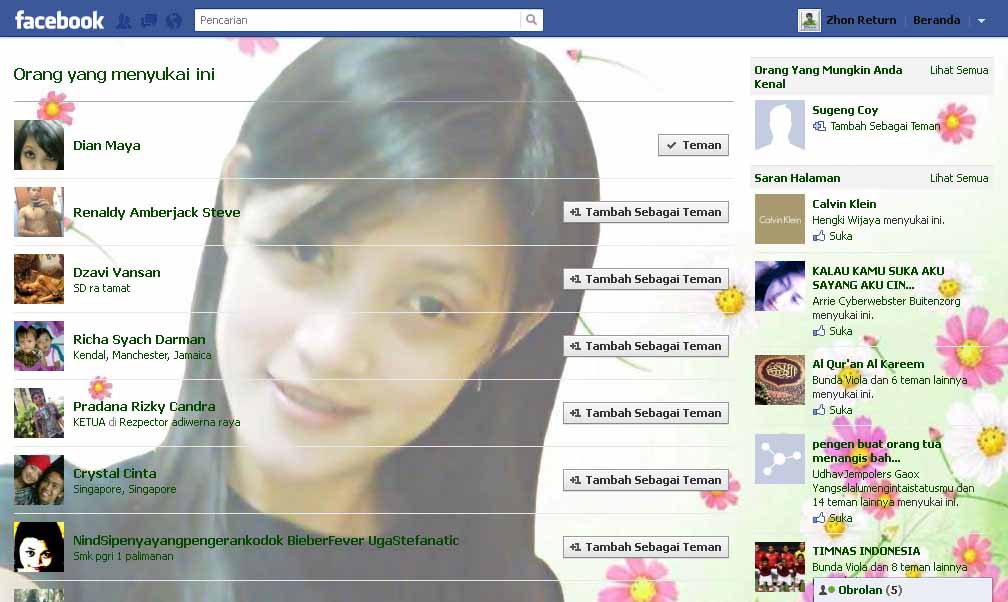
Task: Open Al Qur'an Al Kareem page thumbnail
Action: [779, 379]
